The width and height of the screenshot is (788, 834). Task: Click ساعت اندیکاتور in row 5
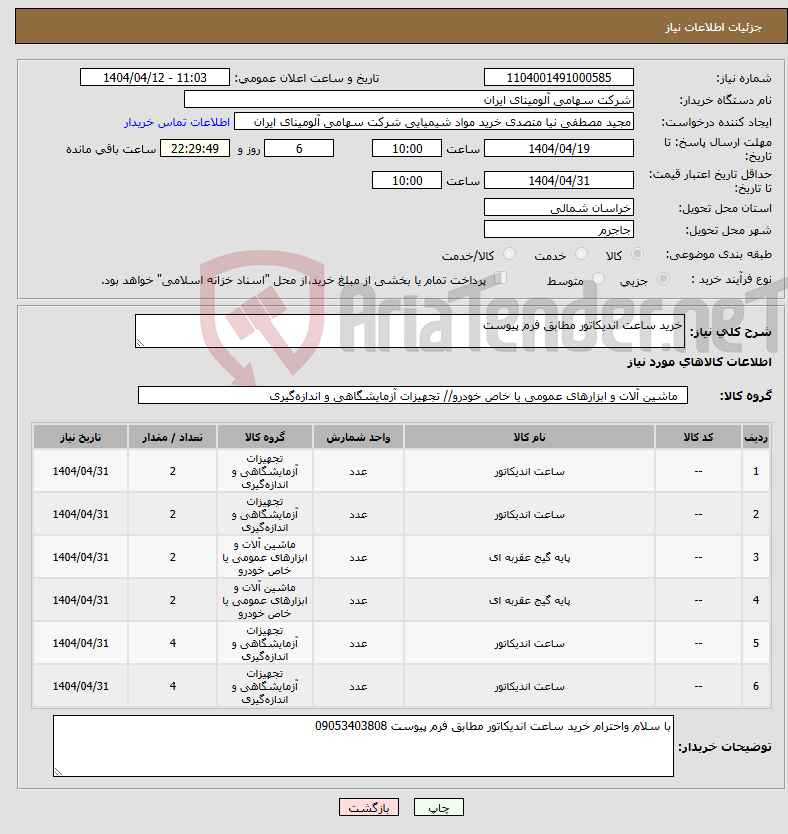(530, 644)
